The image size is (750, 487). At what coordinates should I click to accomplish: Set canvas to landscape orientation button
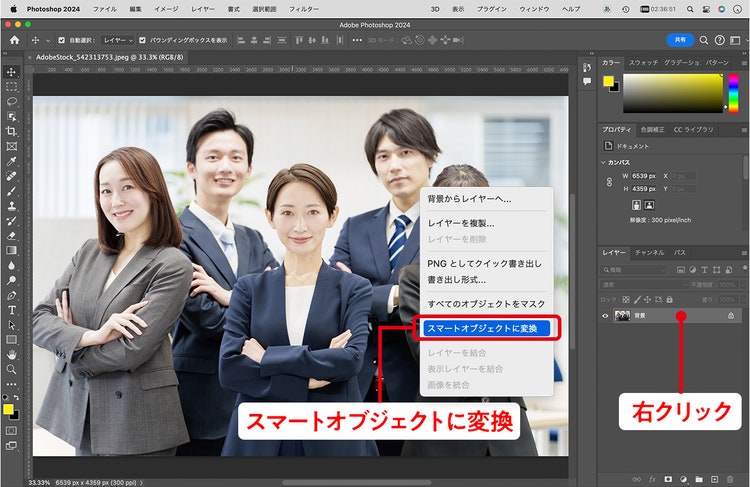[649, 205]
